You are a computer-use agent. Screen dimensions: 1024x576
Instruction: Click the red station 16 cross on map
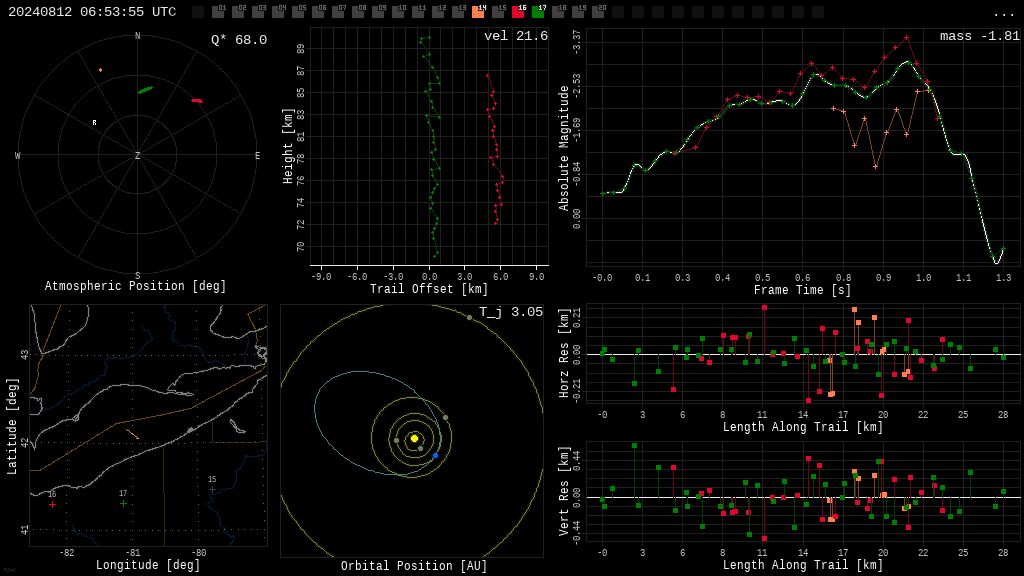tap(52, 504)
